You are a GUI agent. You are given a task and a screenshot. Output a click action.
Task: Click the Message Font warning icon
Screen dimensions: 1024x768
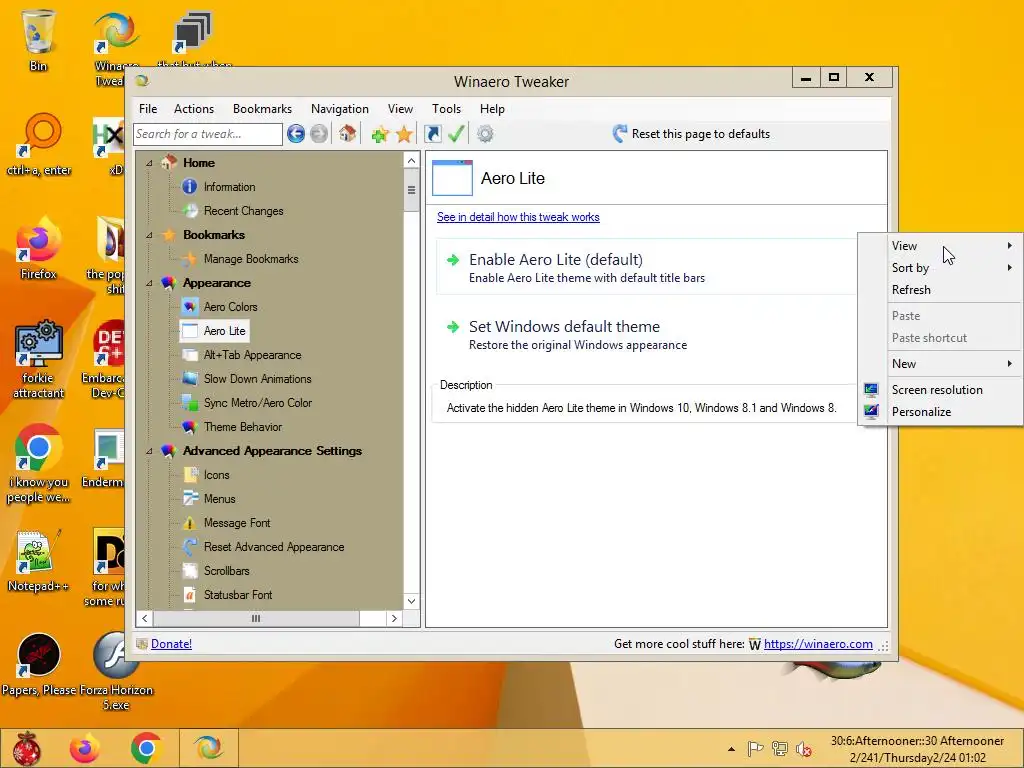coord(189,523)
